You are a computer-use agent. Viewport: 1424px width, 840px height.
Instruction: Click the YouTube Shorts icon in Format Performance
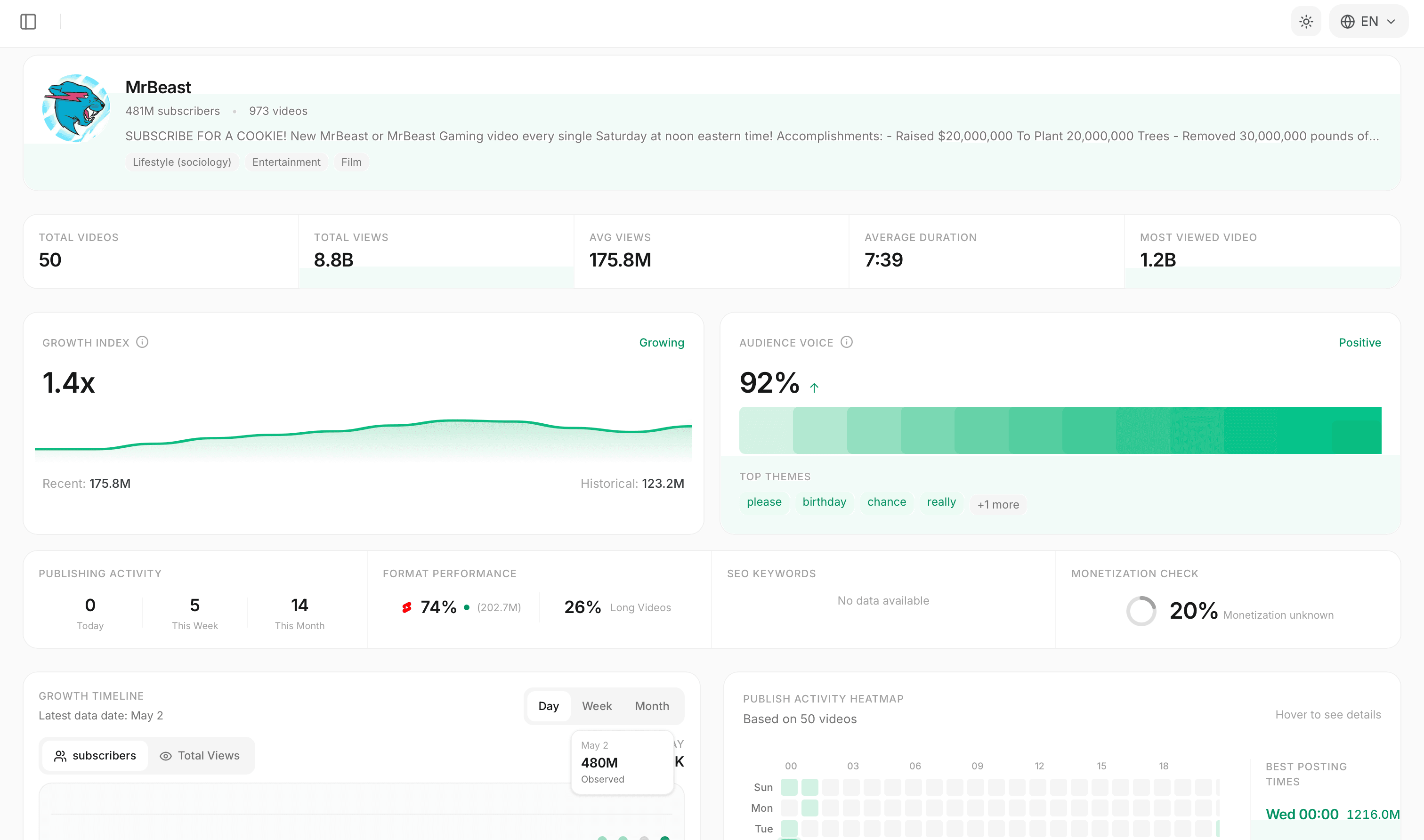click(x=406, y=607)
